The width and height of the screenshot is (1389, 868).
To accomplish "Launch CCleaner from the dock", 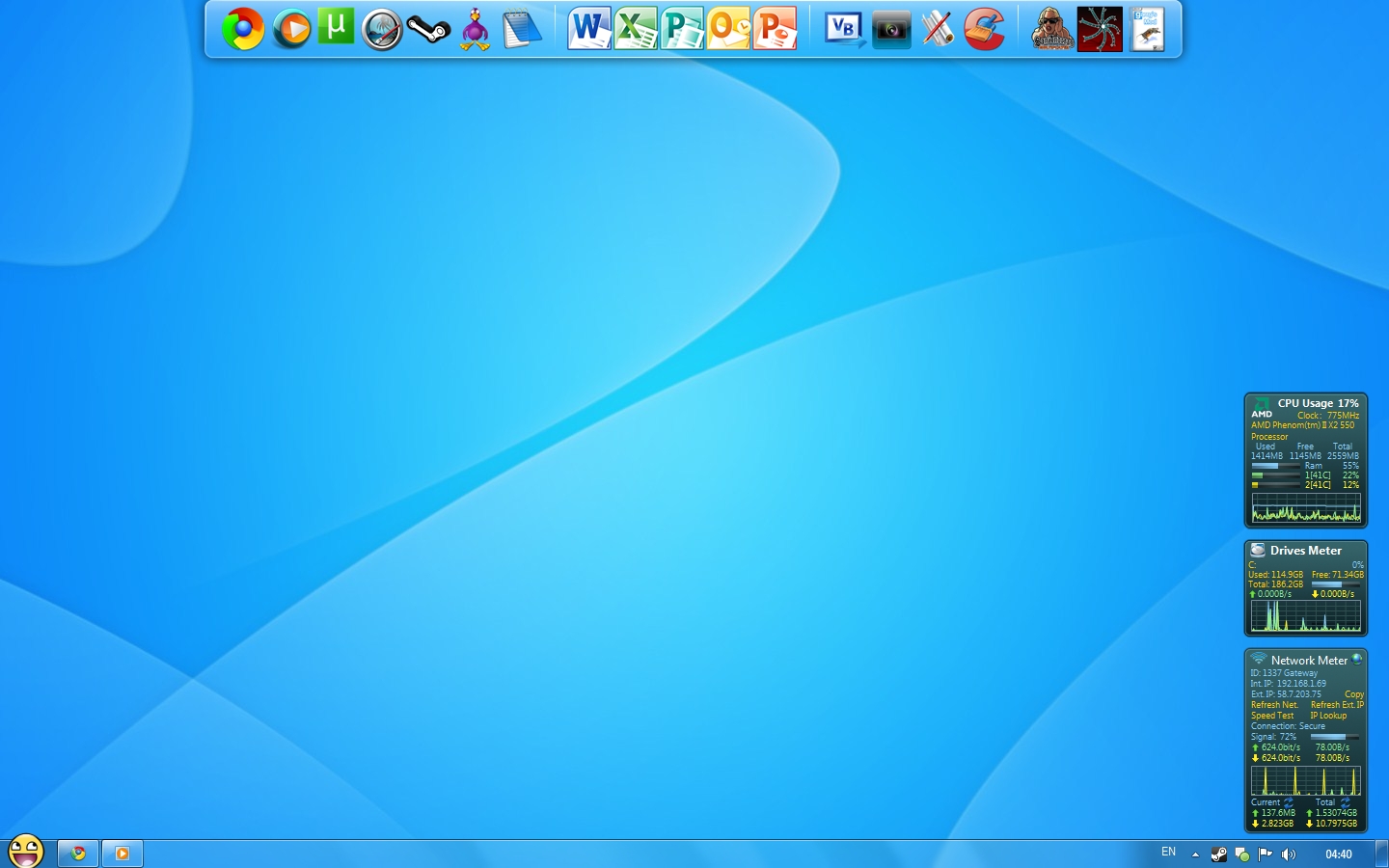I will coord(984,29).
